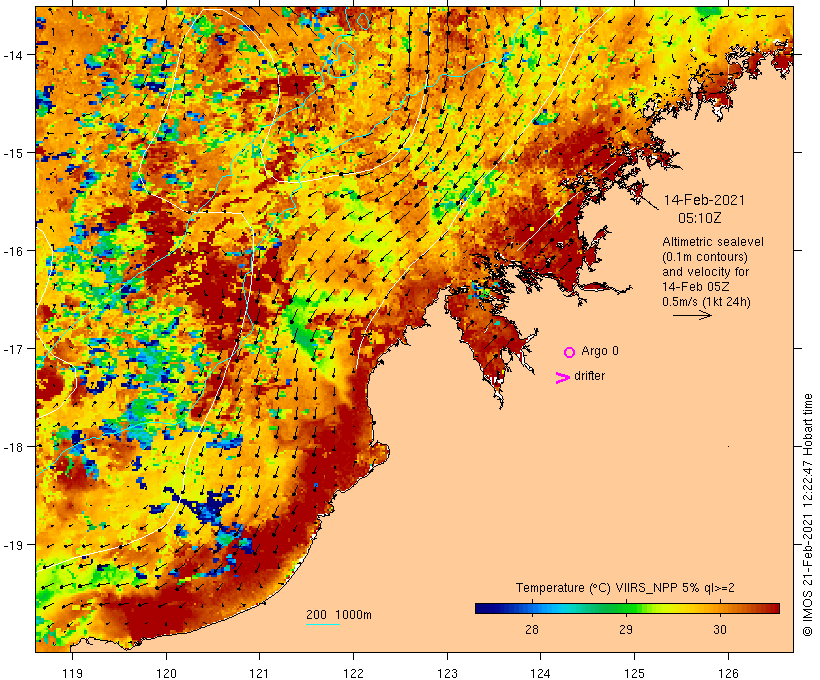Click the '125' longitude axis label
The height and width of the screenshot is (680, 820).
click(634, 673)
